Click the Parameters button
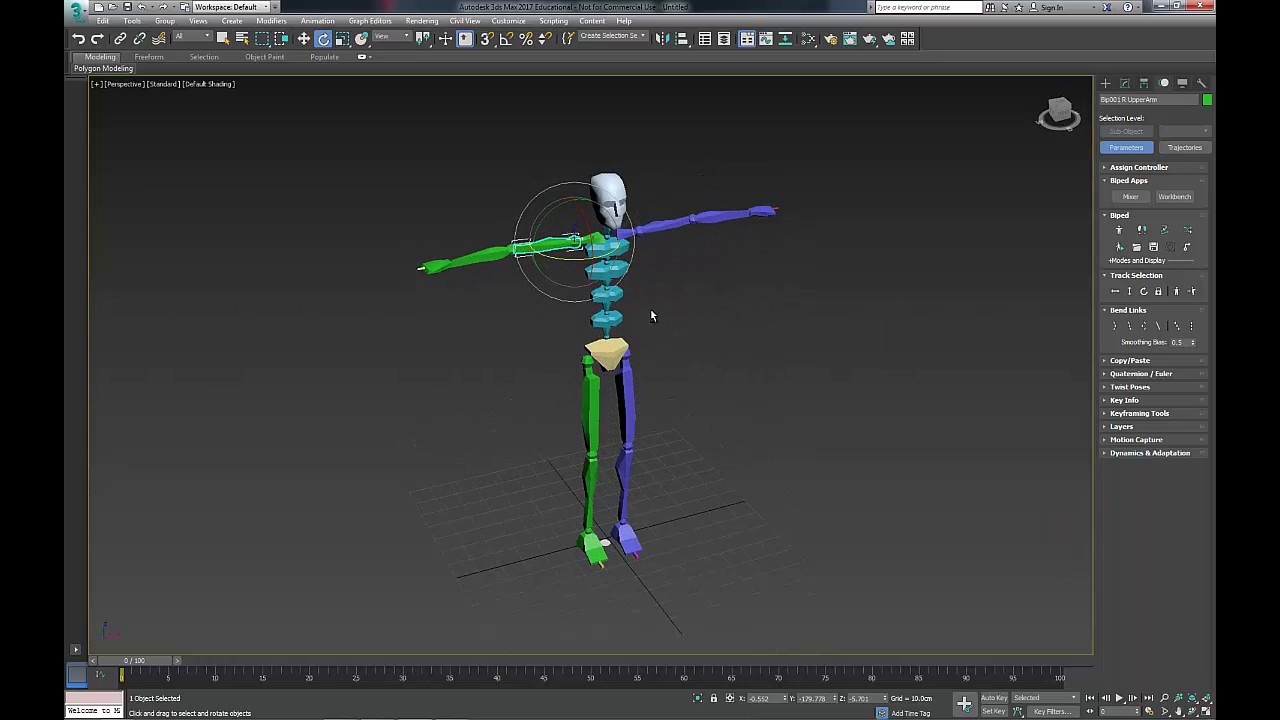Screen dimensions: 1280x720 1126,148
